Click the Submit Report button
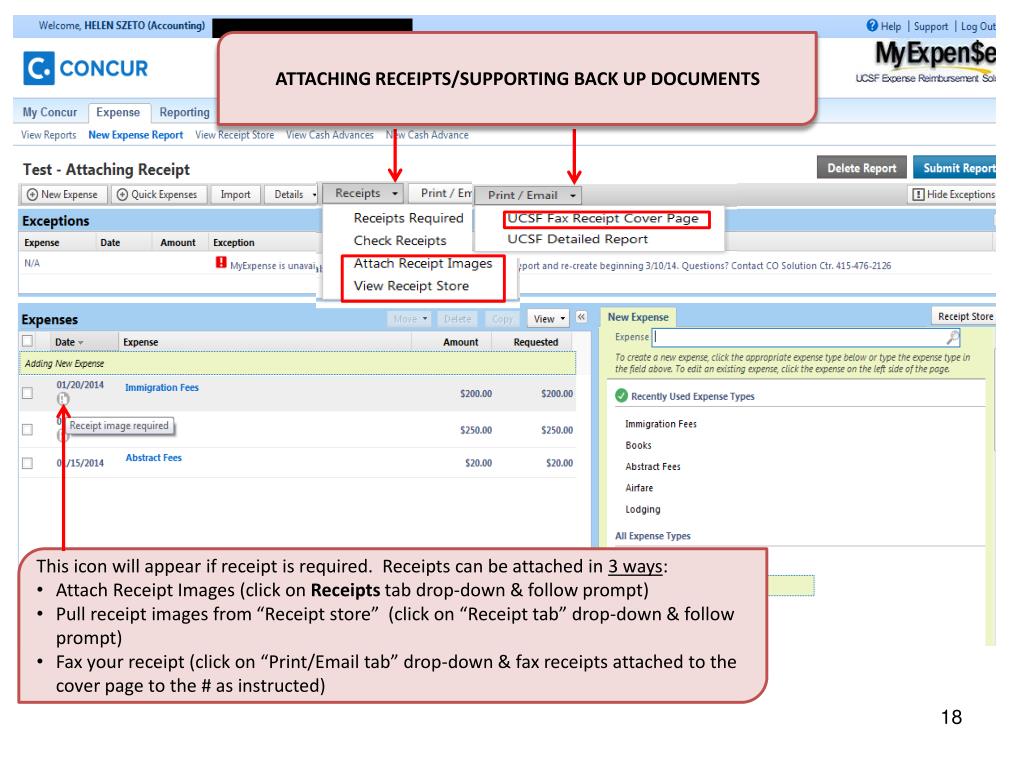The image size is (1024, 768). [955, 168]
